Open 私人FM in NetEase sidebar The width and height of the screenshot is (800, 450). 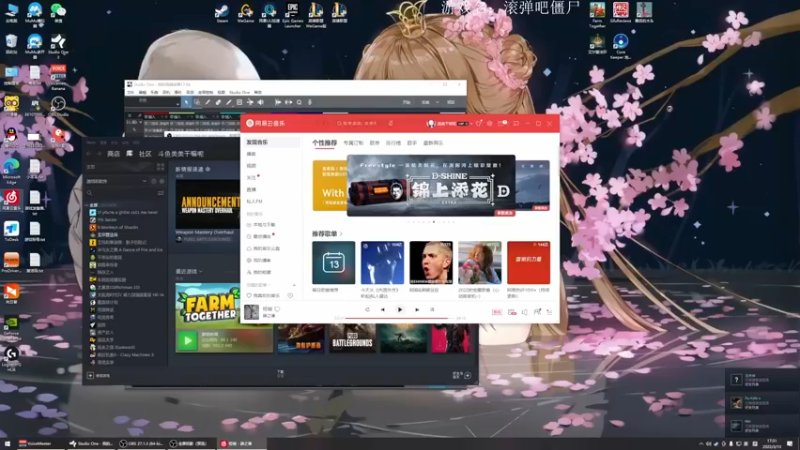tap(255, 202)
